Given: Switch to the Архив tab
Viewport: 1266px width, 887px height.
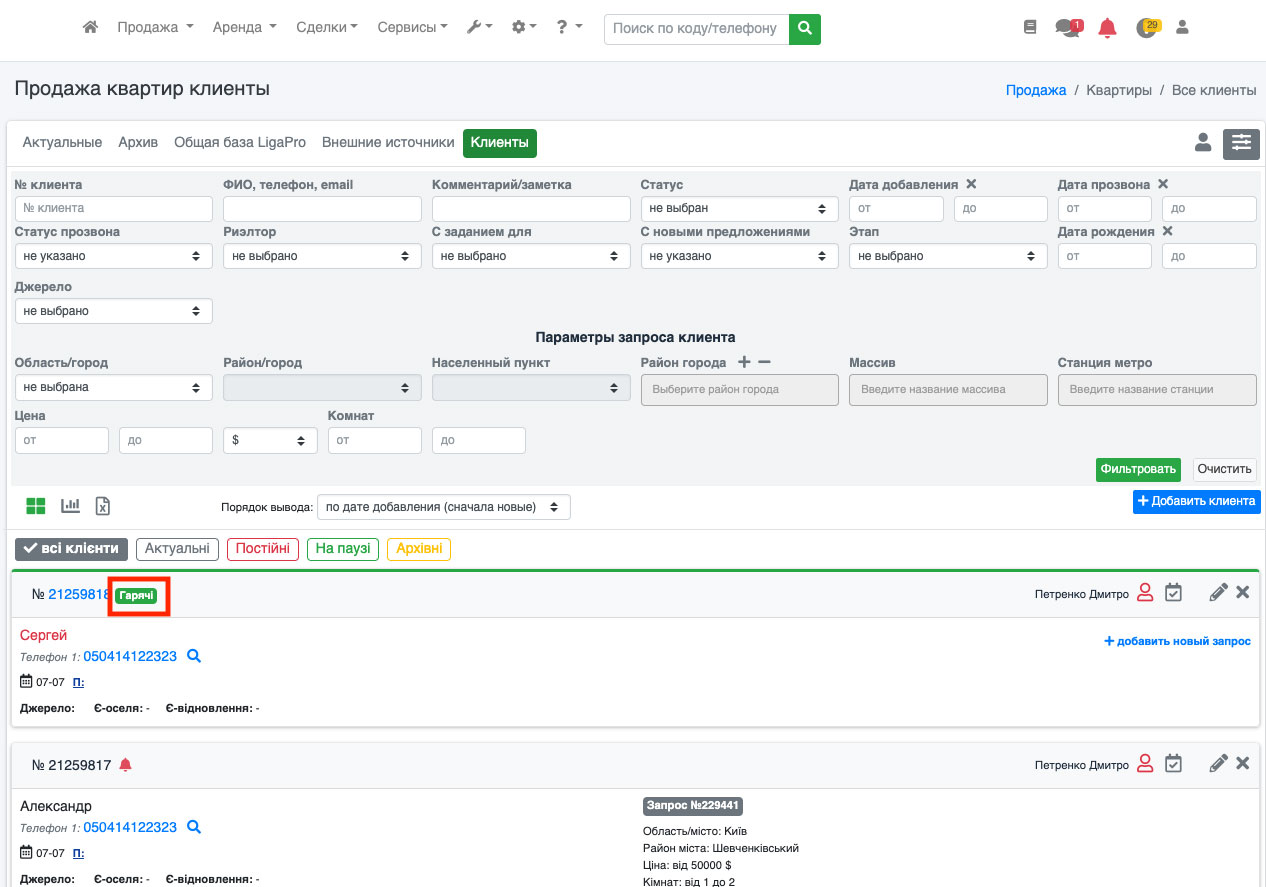Looking at the screenshot, I should pos(138,143).
